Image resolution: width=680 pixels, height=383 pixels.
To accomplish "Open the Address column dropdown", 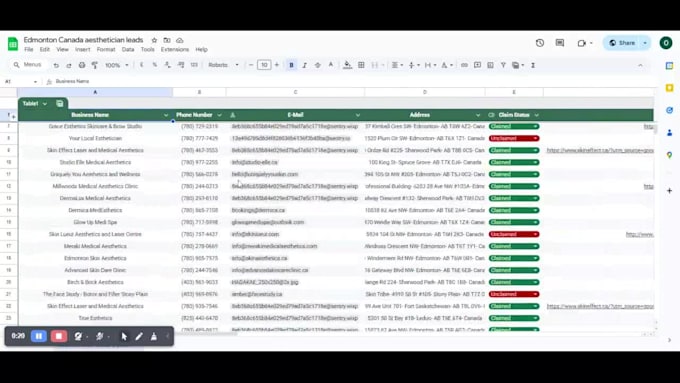I will (478, 115).
